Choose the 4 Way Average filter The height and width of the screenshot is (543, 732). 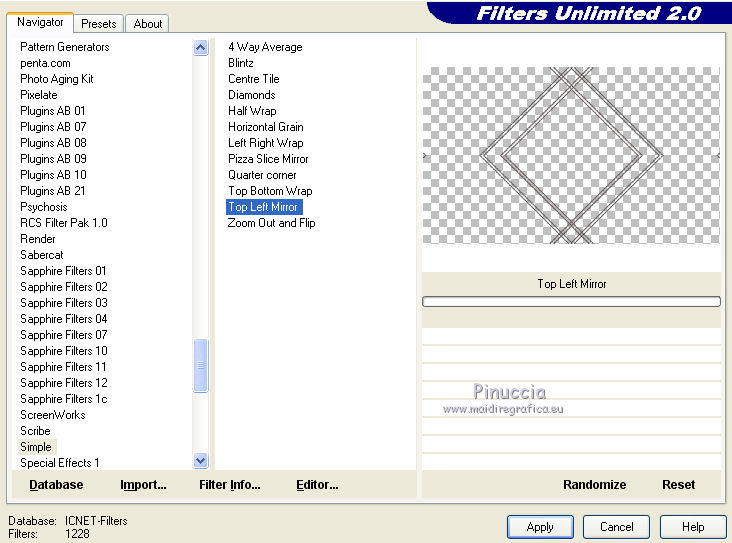(265, 47)
